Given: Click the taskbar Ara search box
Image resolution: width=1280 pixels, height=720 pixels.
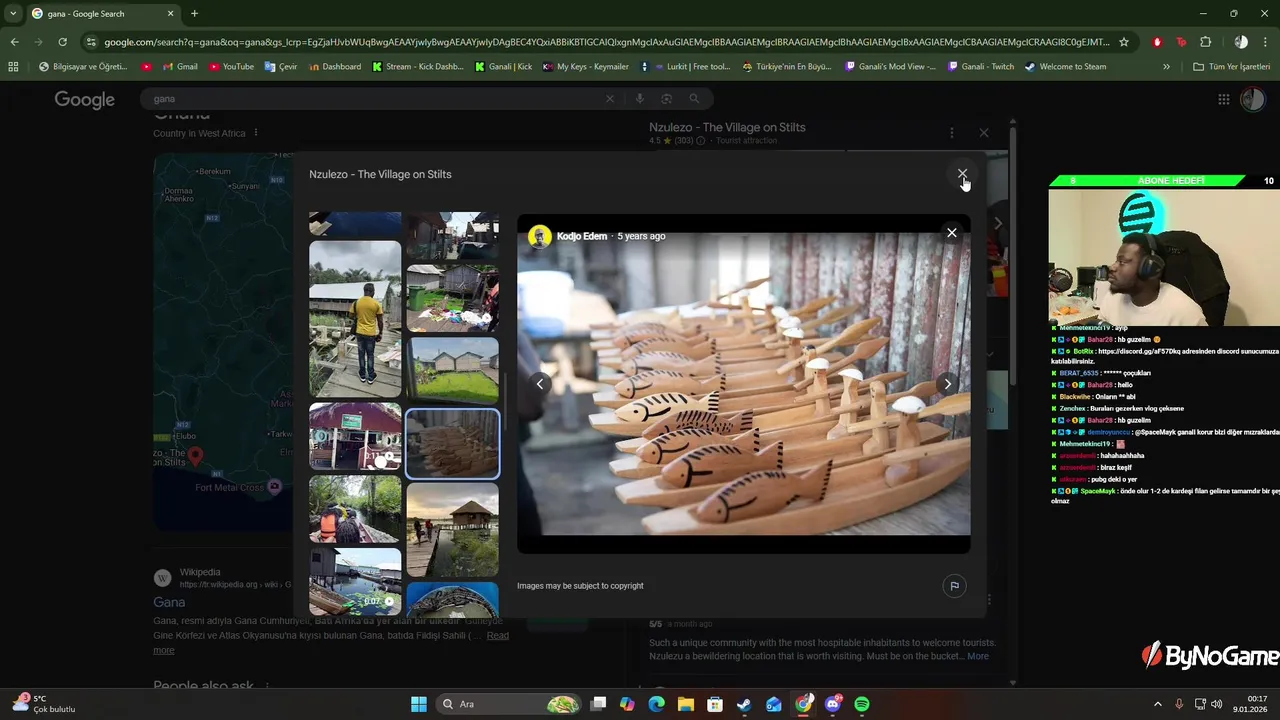Looking at the screenshot, I should point(509,704).
